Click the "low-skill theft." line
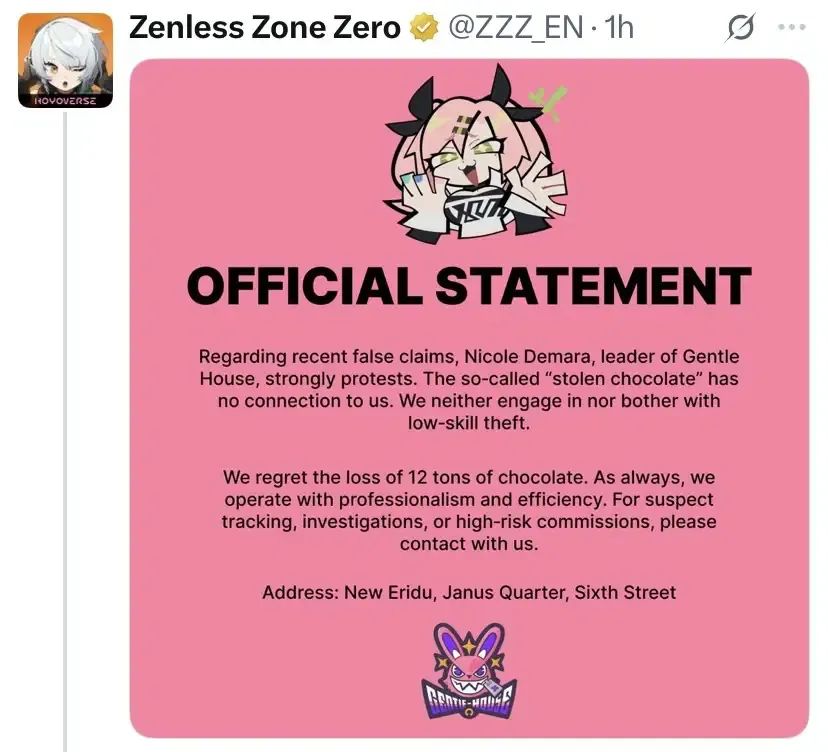Screen dimensions: 828x752 click(x=468, y=423)
